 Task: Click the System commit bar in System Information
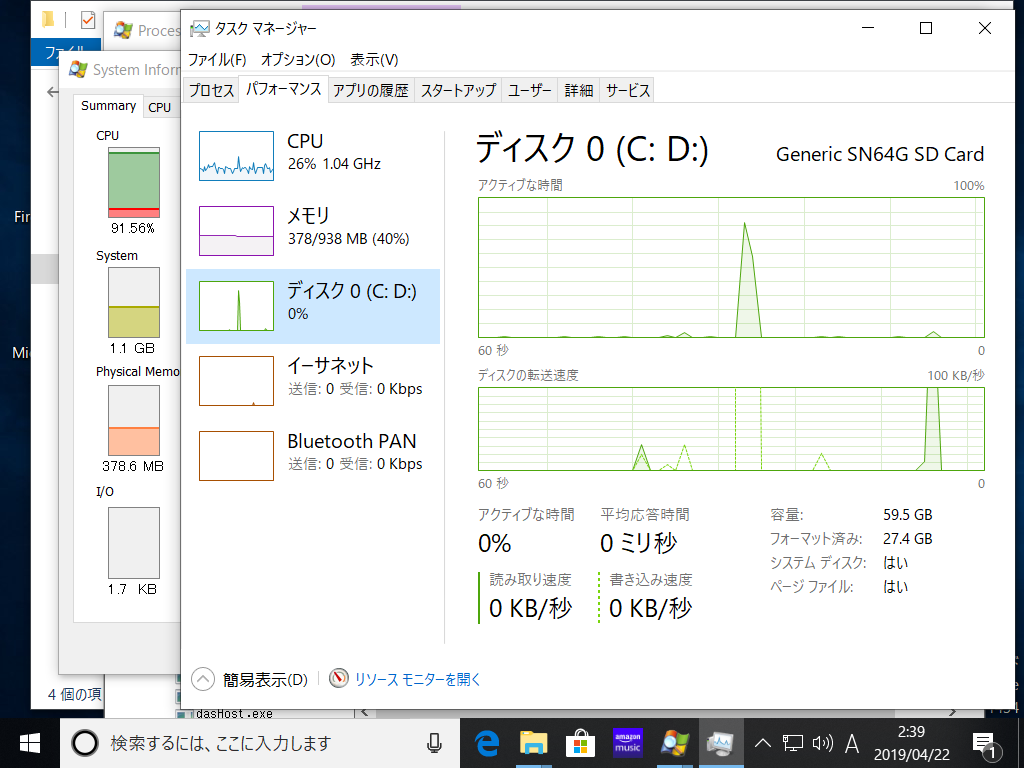(x=134, y=302)
